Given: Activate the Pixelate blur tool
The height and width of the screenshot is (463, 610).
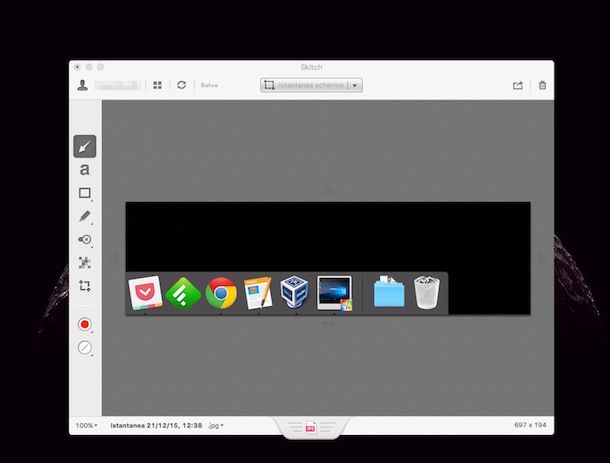Looking at the screenshot, I should 85,263.
